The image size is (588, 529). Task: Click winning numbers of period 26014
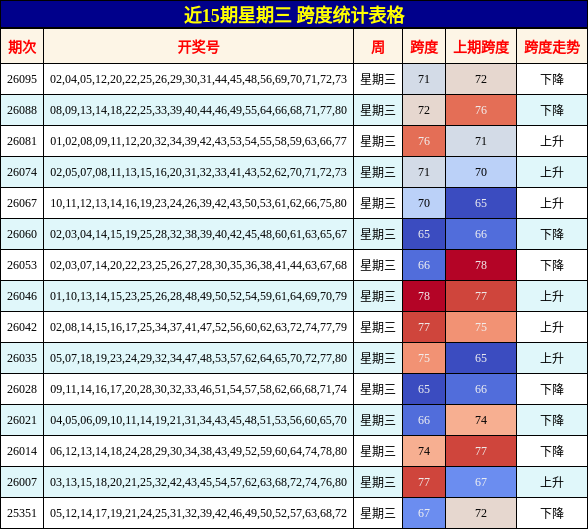coord(198,451)
